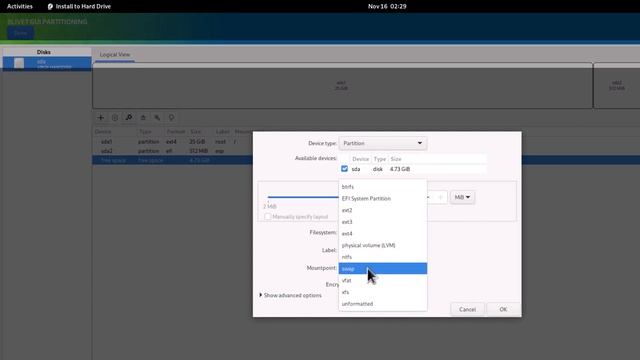Choose ext2 from the filesystem list

(x=383, y=210)
